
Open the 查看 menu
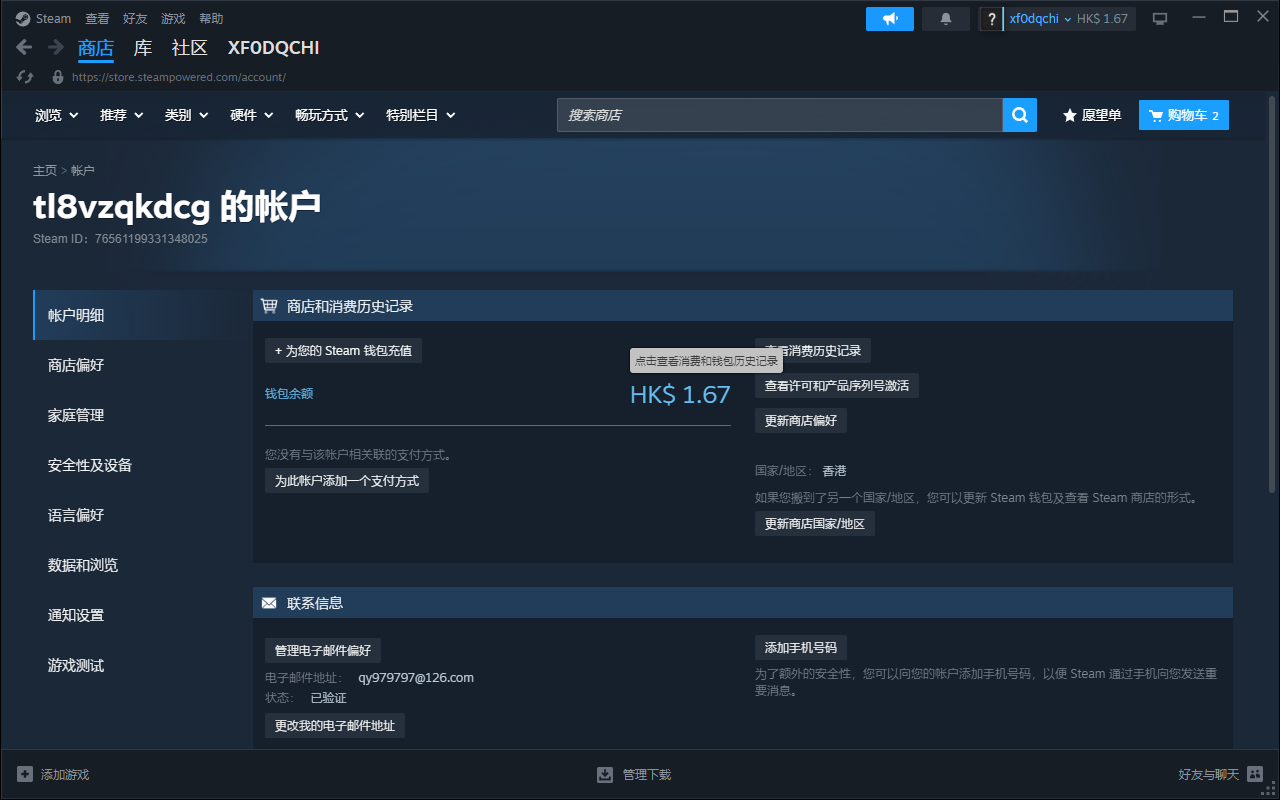pos(97,19)
